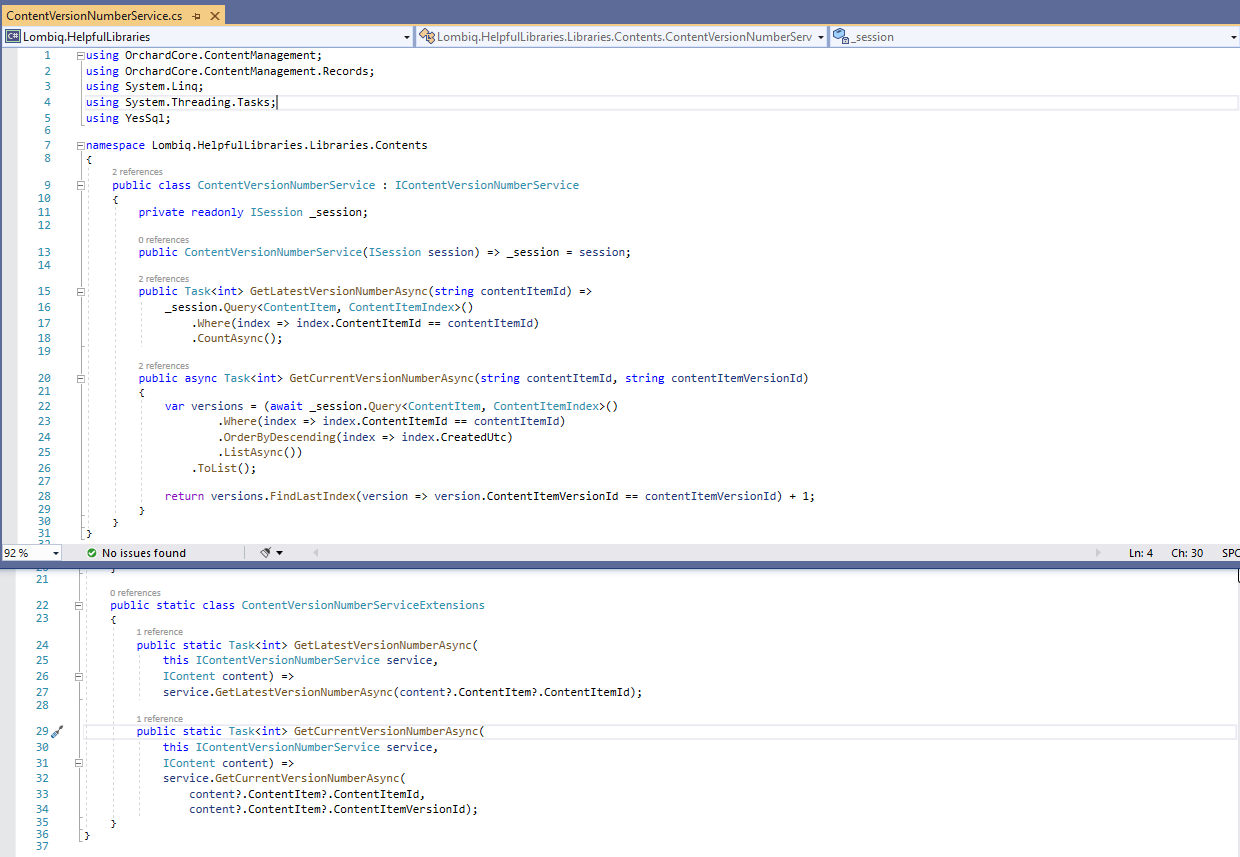Screen dimensions: 1240x857
Task: Click the screwdriver quick actions icon at line 29
Action: (57, 732)
